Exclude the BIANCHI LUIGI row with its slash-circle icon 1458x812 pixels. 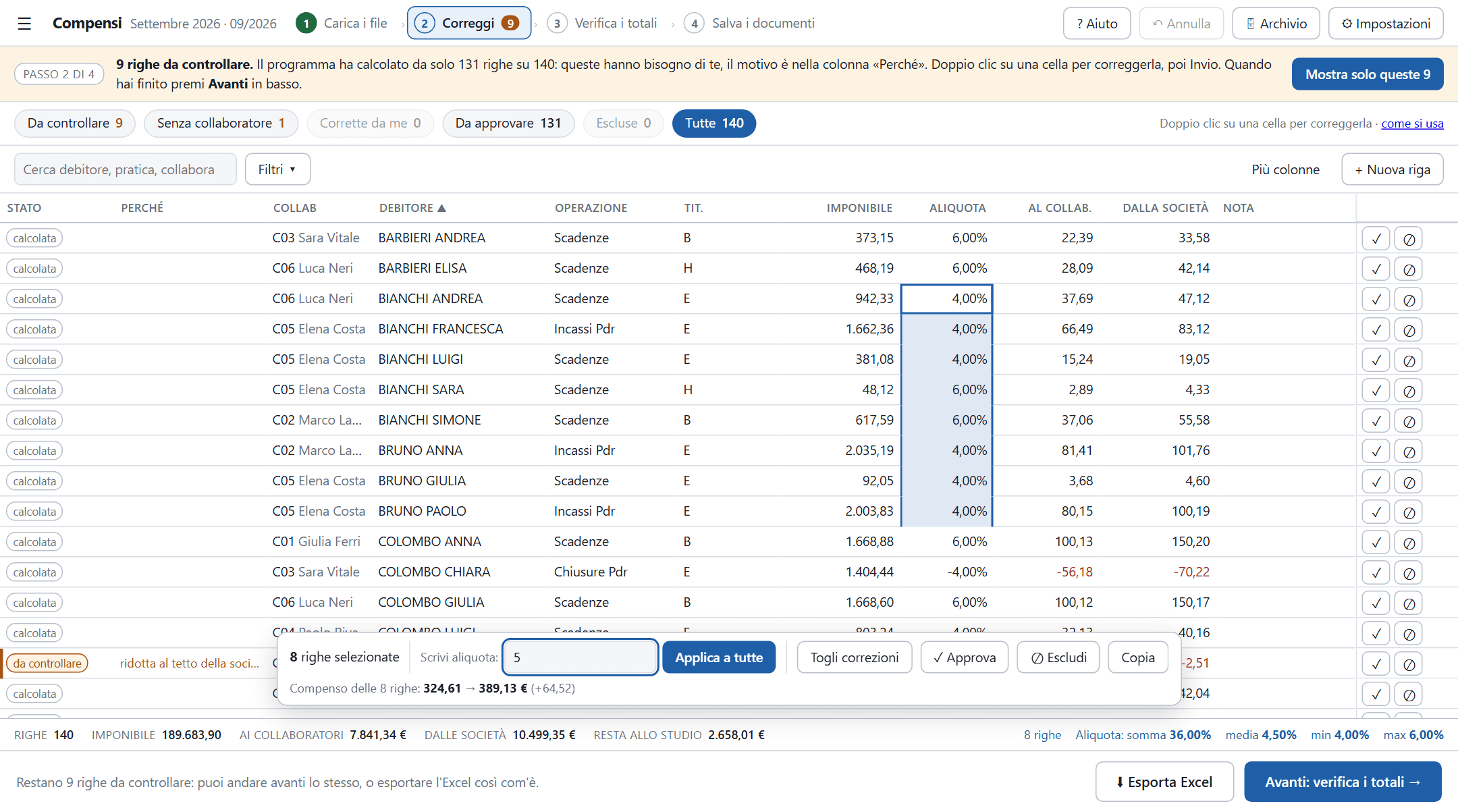coord(1409,360)
